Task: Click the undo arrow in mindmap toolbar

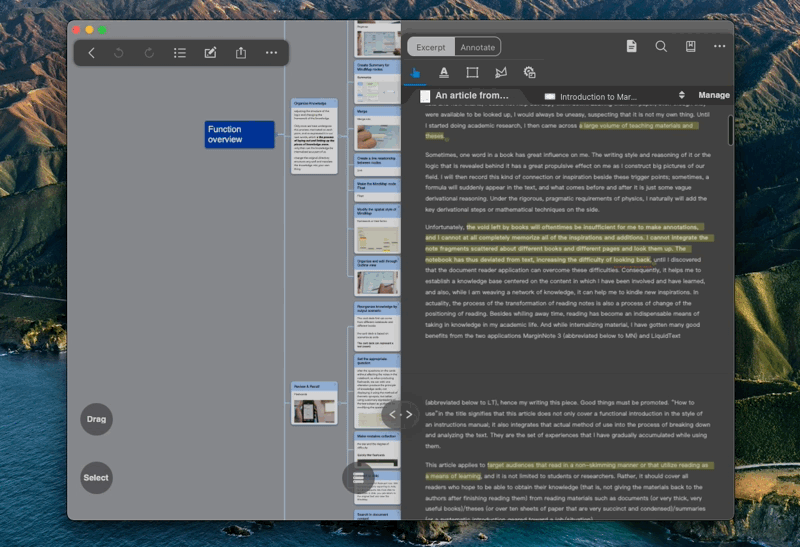Action: tap(118, 53)
